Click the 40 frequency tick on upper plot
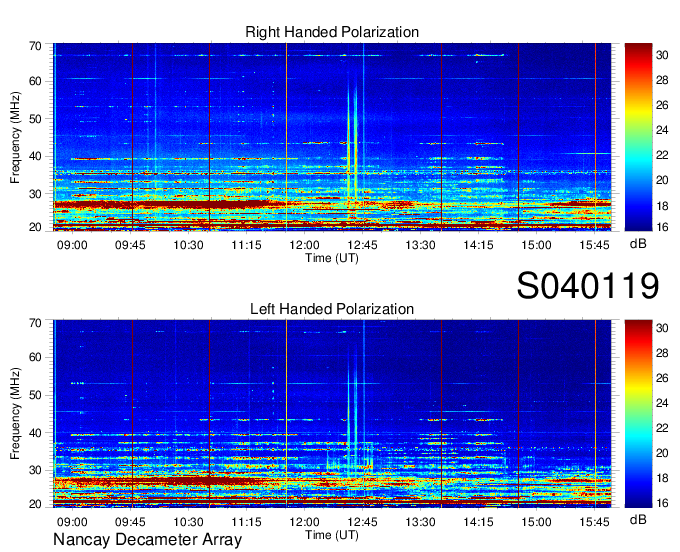 tap(35, 156)
